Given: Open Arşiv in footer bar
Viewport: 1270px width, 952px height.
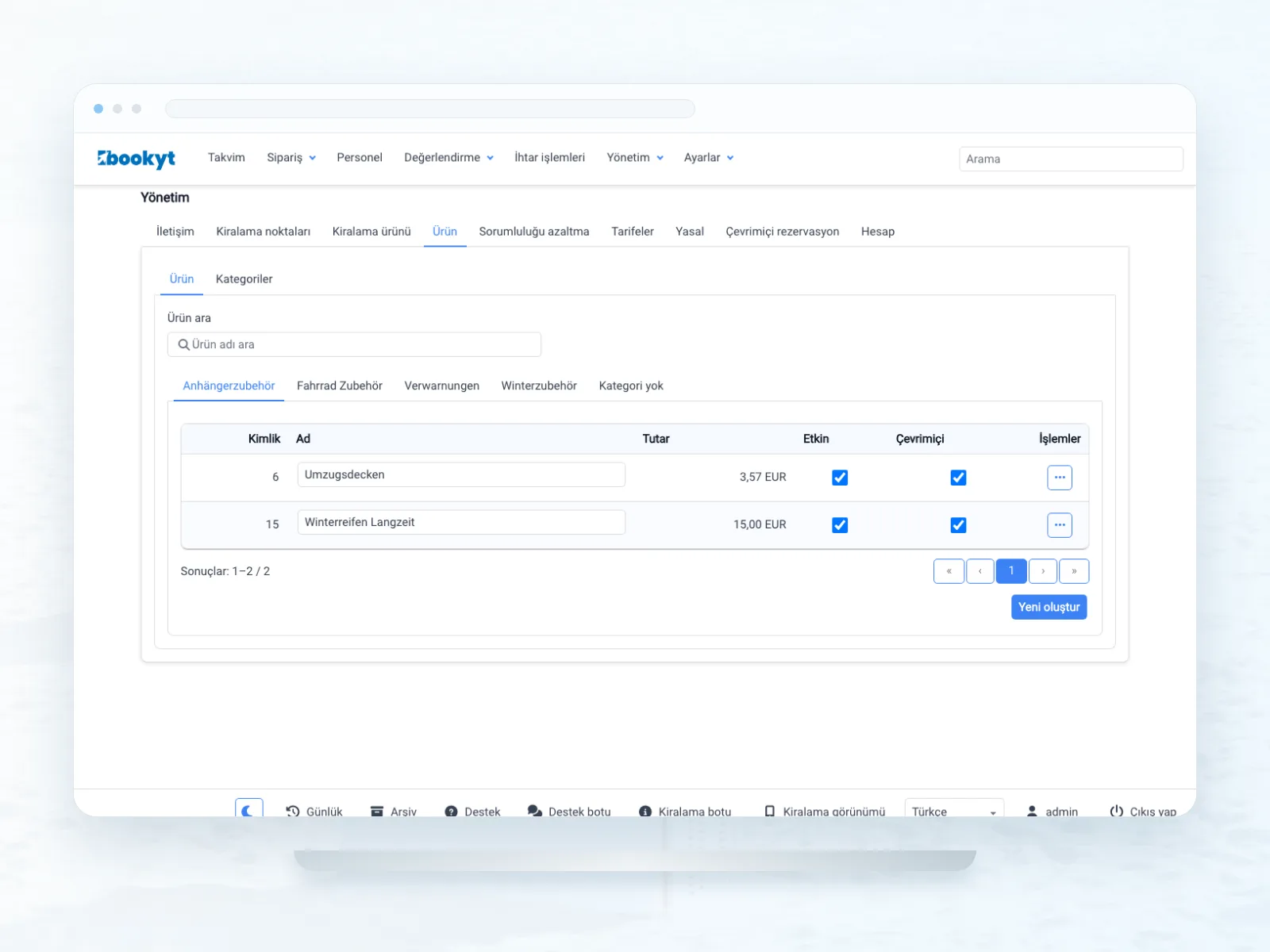Looking at the screenshot, I should coord(393,811).
